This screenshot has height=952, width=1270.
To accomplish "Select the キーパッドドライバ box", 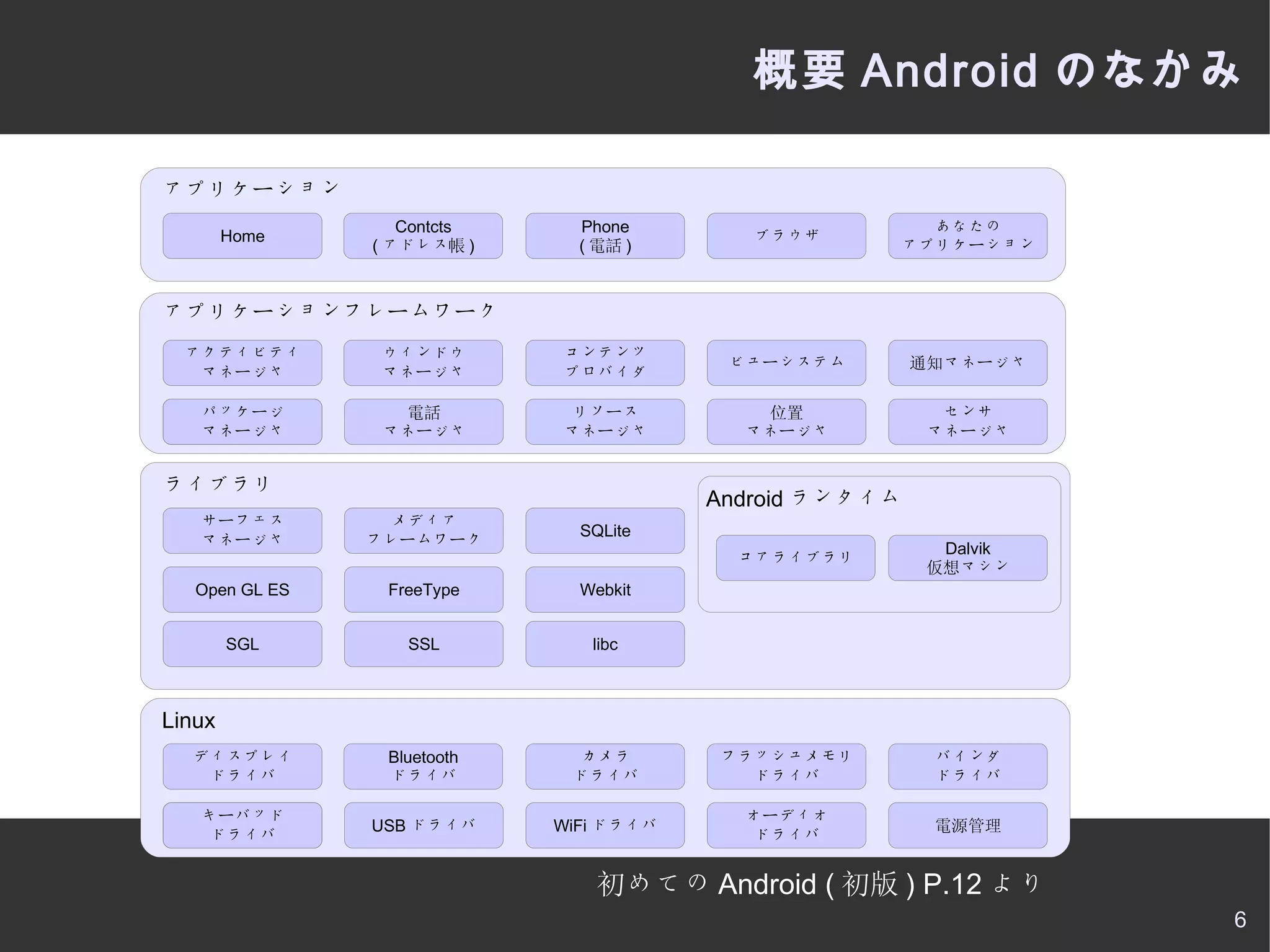I will [x=242, y=825].
